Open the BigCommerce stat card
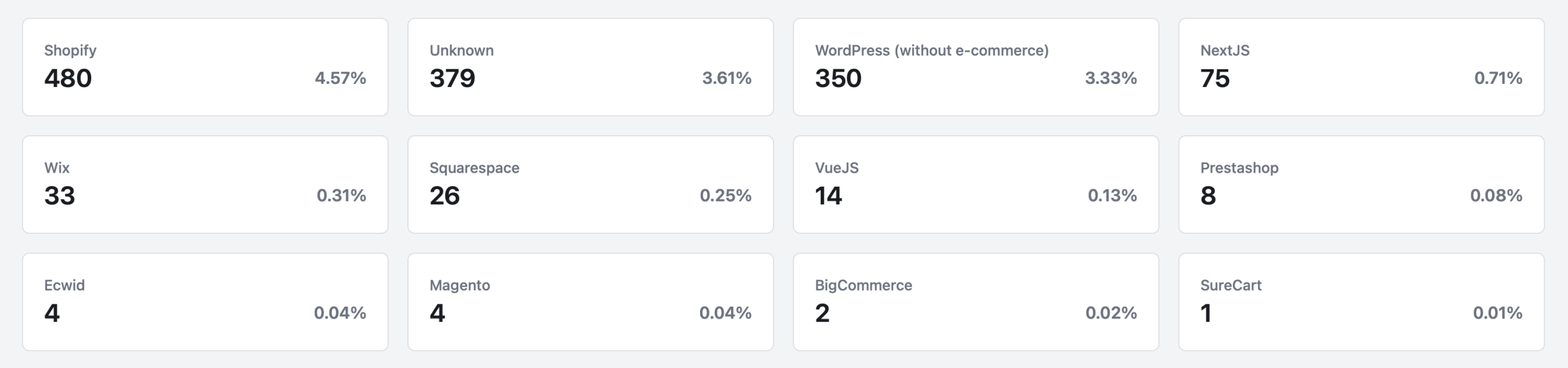 click(976, 302)
